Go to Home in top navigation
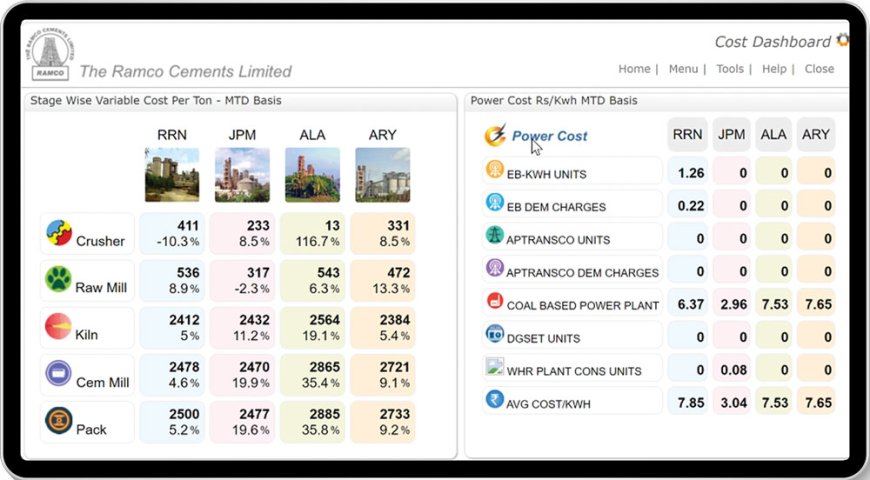The height and width of the screenshot is (480, 870). (x=634, y=69)
